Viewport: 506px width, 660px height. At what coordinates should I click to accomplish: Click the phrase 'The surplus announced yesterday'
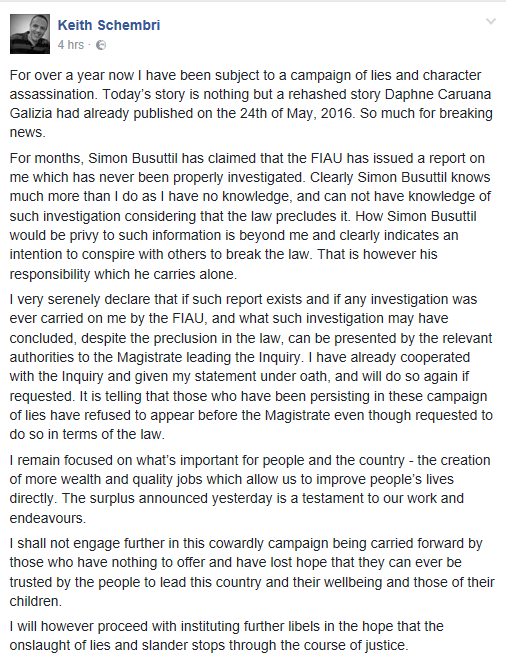167,498
